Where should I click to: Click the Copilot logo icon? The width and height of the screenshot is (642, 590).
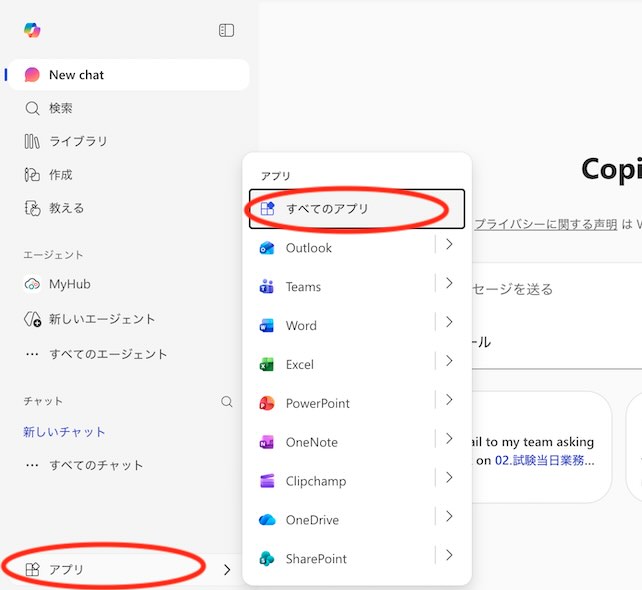coord(32,30)
